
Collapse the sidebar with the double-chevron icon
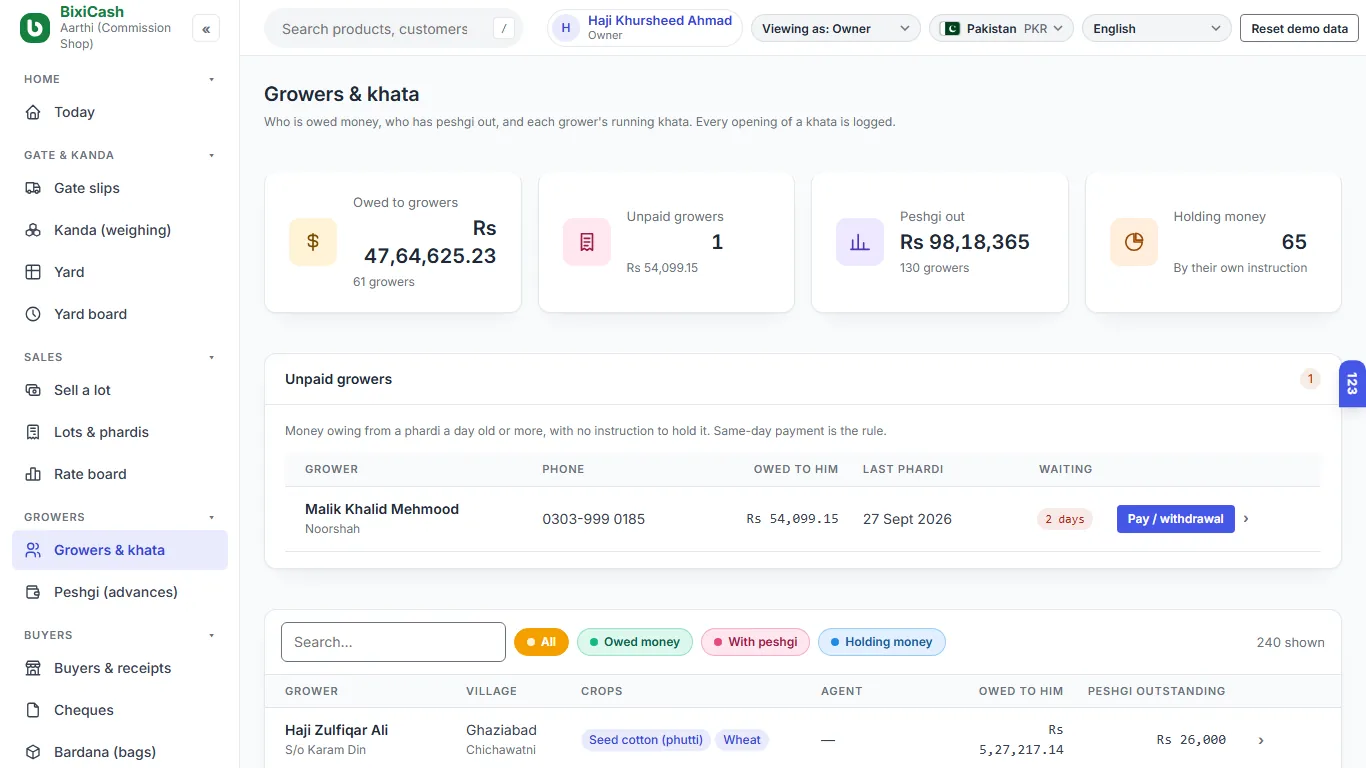click(206, 29)
